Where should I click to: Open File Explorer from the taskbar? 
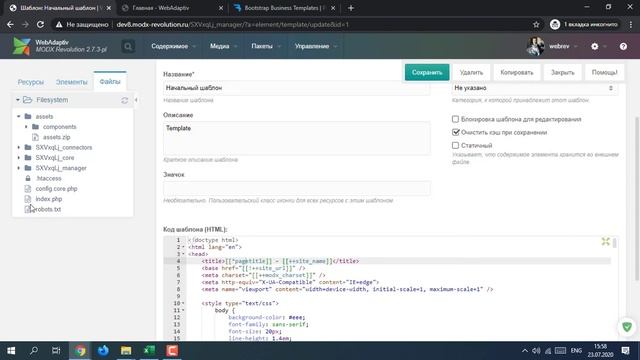(126, 351)
